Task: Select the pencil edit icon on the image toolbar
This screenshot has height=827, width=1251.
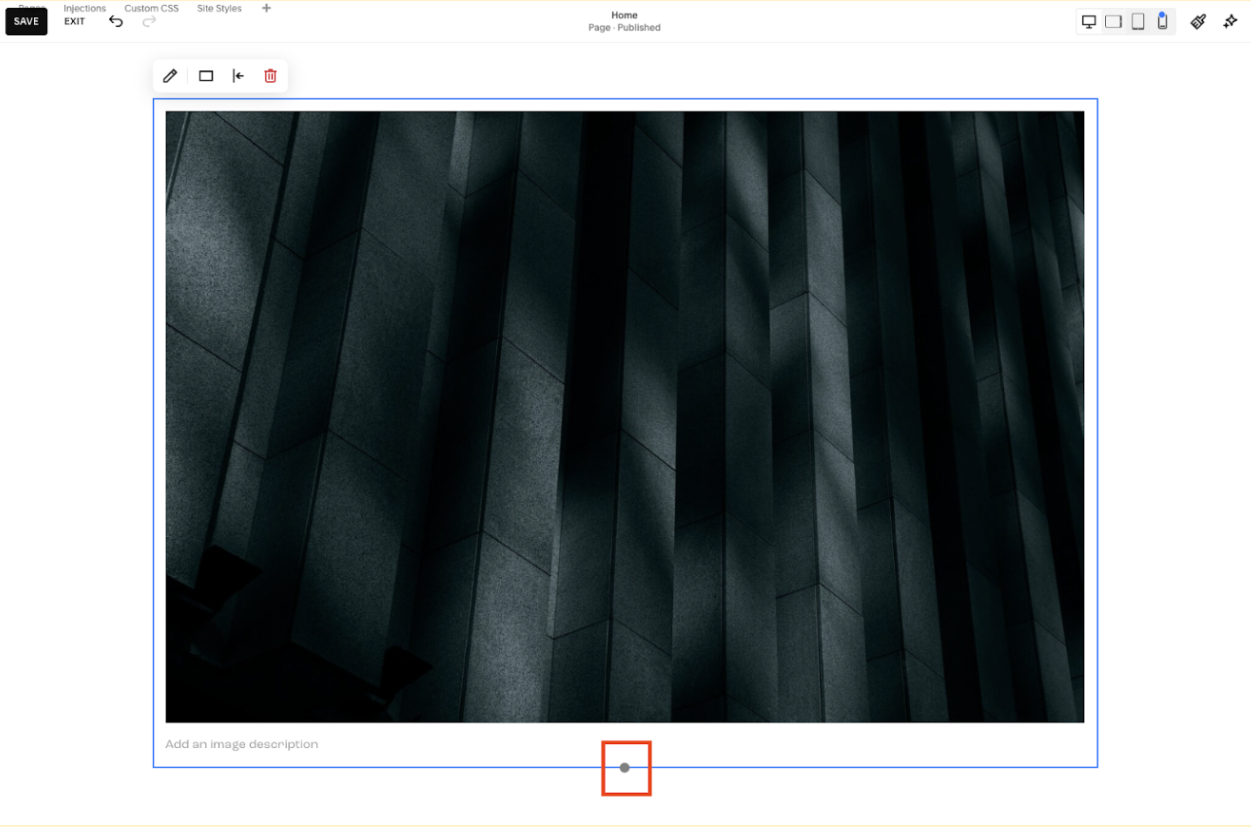Action: pyautogui.click(x=170, y=75)
